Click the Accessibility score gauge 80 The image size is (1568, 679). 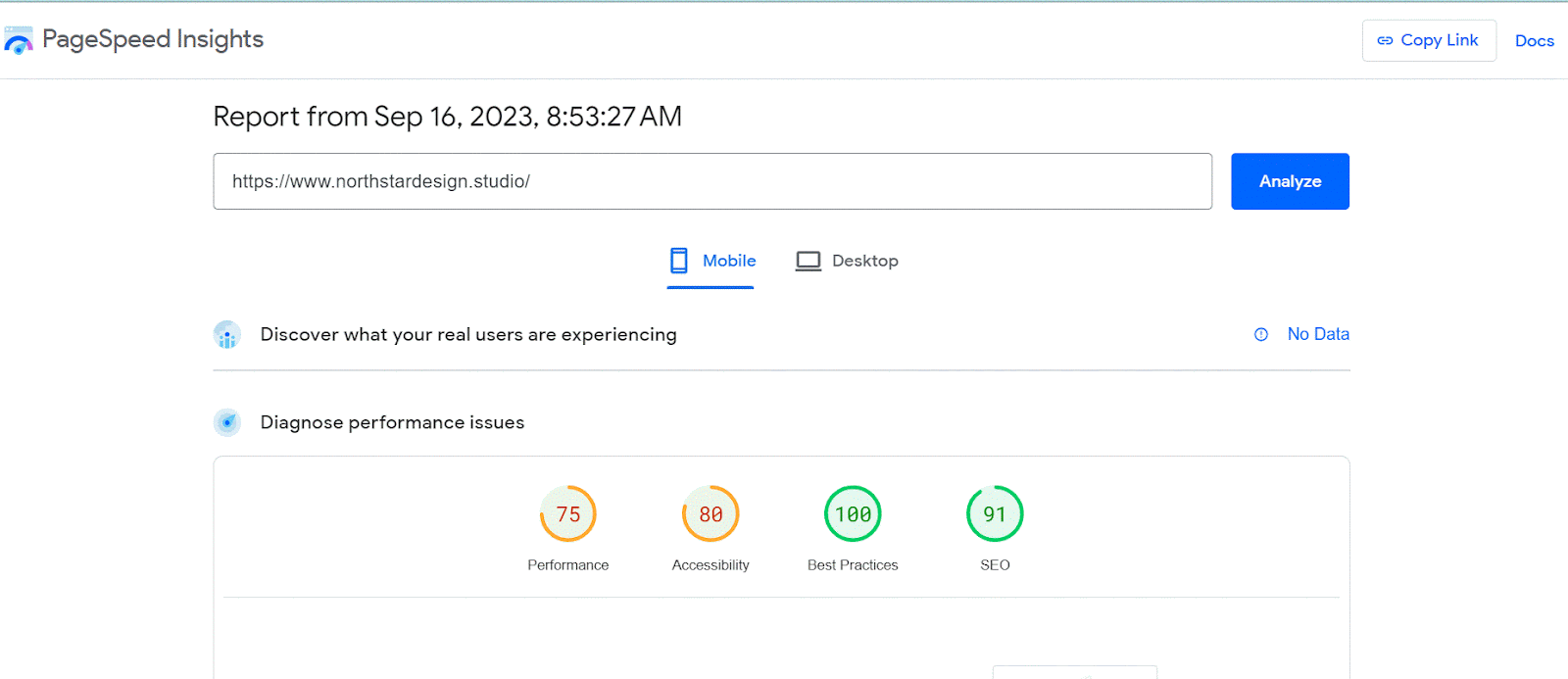(710, 514)
